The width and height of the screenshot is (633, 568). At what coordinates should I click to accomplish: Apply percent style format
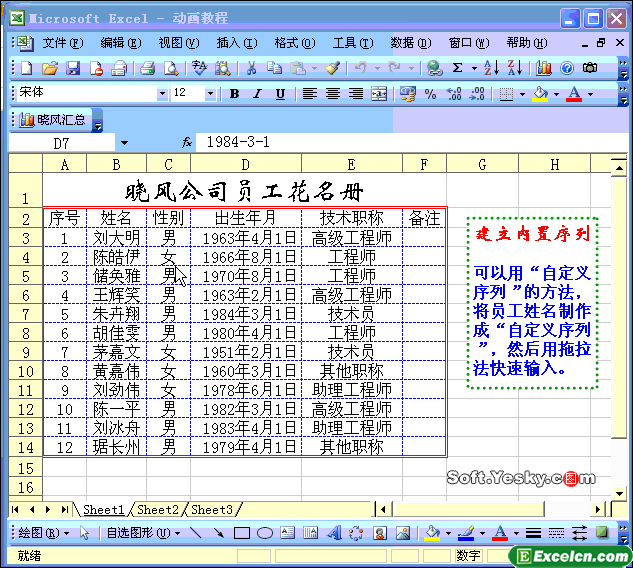pyautogui.click(x=431, y=94)
